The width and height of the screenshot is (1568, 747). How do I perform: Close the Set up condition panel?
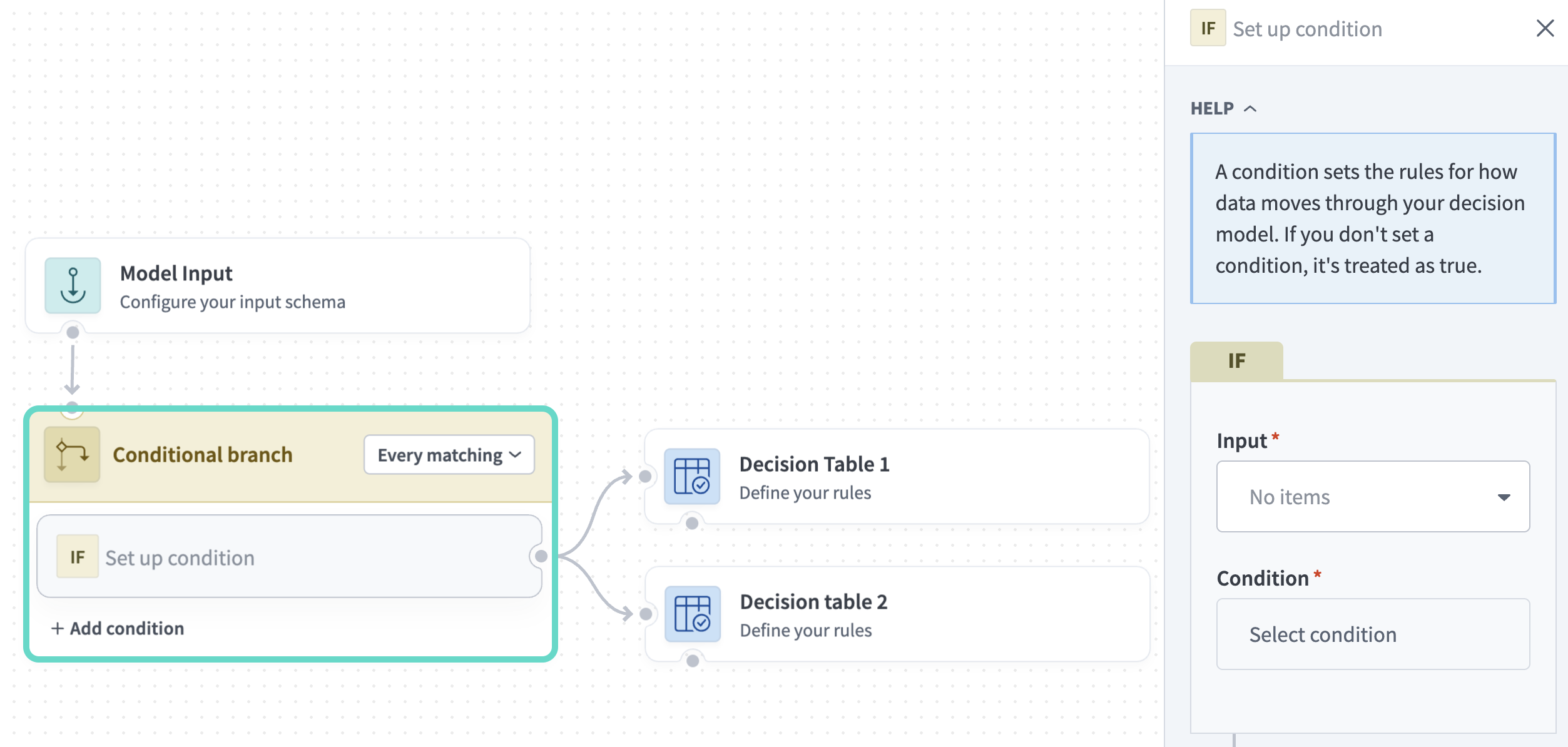point(1545,28)
